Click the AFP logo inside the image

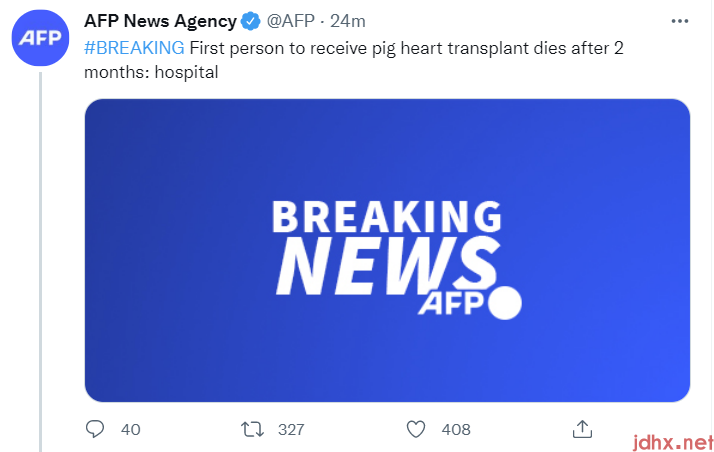(x=450, y=302)
